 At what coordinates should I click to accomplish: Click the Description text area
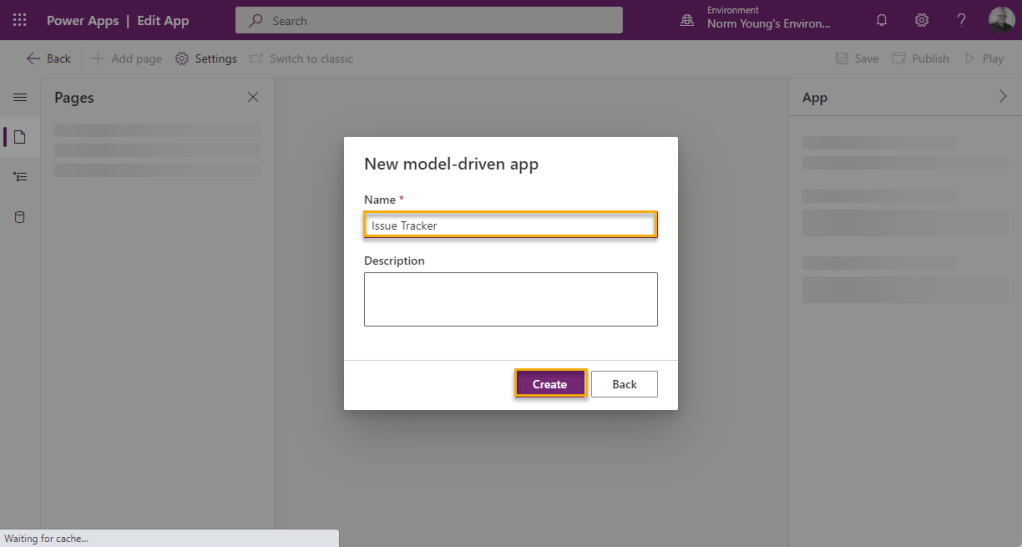tap(510, 299)
